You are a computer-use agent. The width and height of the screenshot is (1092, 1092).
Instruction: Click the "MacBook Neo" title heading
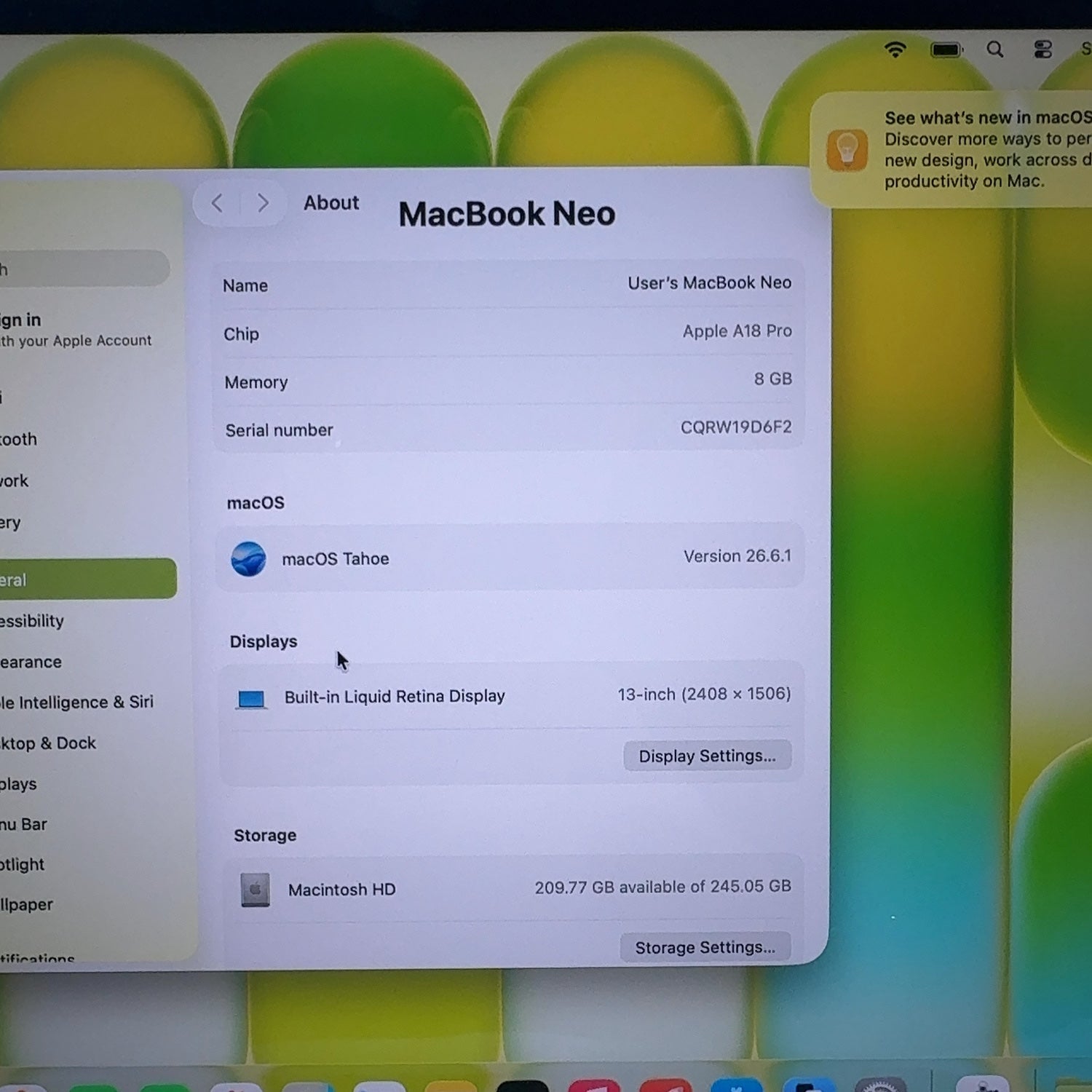pyautogui.click(x=507, y=214)
